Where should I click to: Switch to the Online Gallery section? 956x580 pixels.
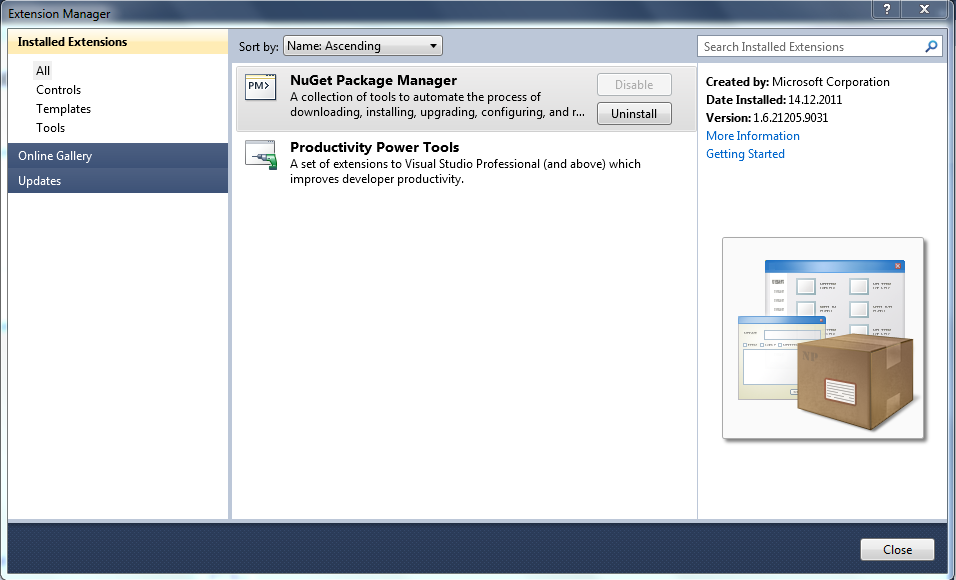point(118,156)
